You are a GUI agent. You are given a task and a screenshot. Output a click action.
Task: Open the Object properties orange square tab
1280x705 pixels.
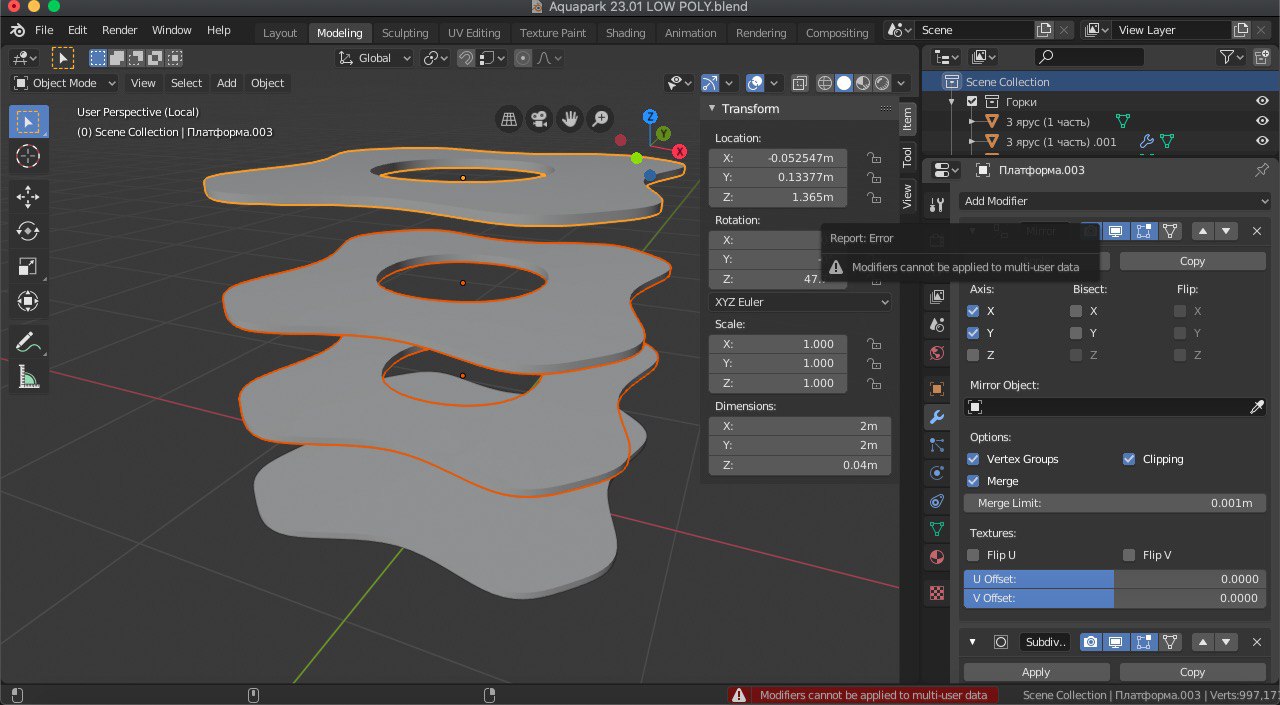(937, 389)
